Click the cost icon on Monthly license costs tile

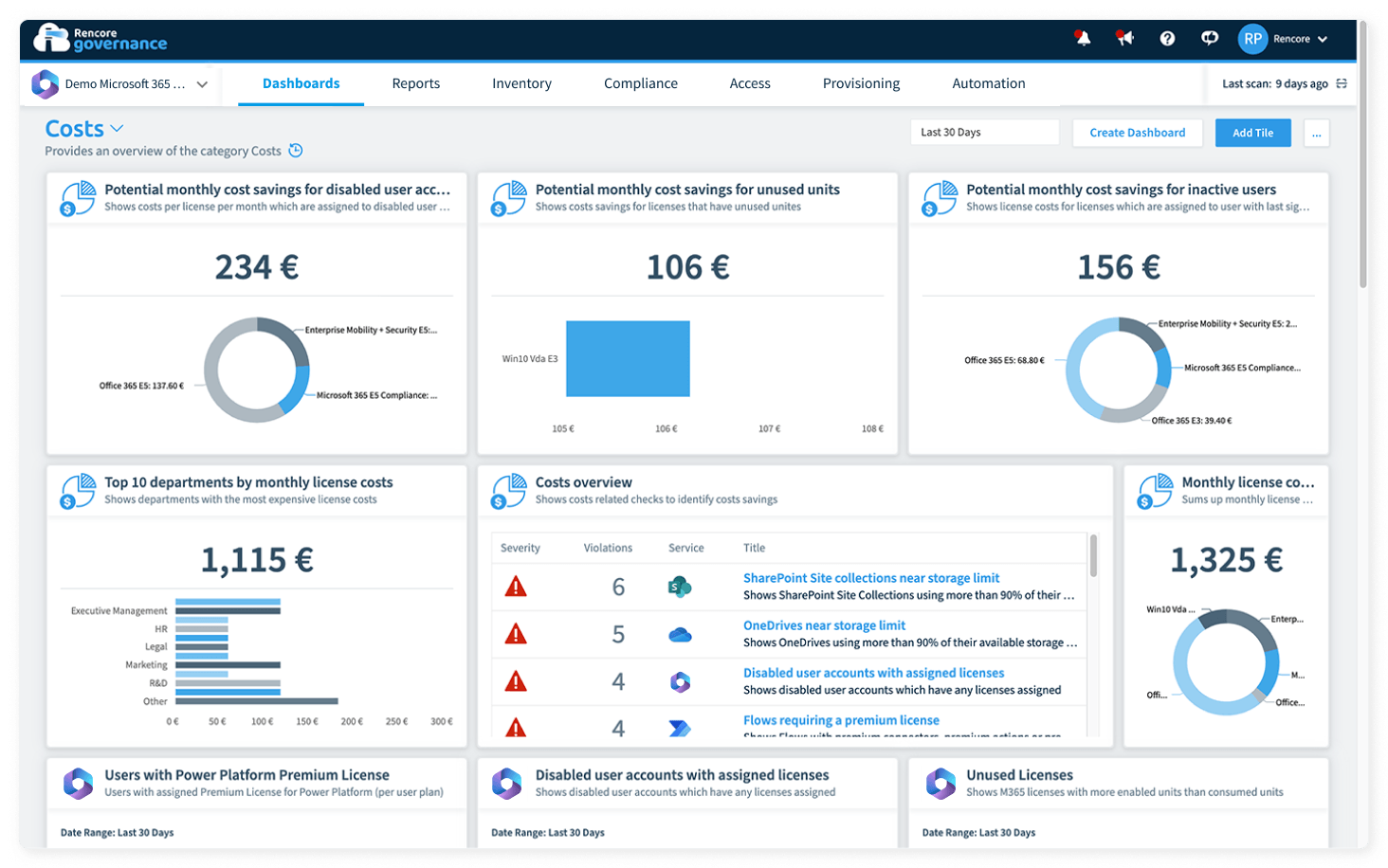[x=1156, y=491]
